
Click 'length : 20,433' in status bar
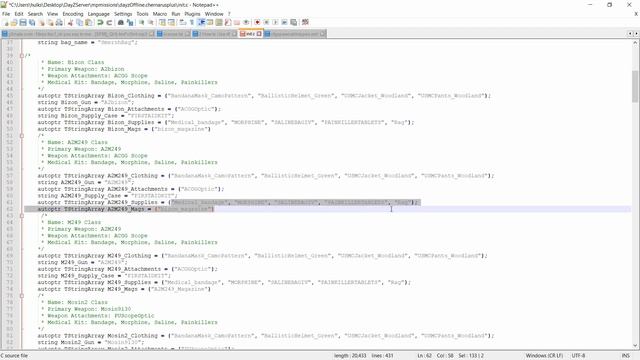pos(350,356)
